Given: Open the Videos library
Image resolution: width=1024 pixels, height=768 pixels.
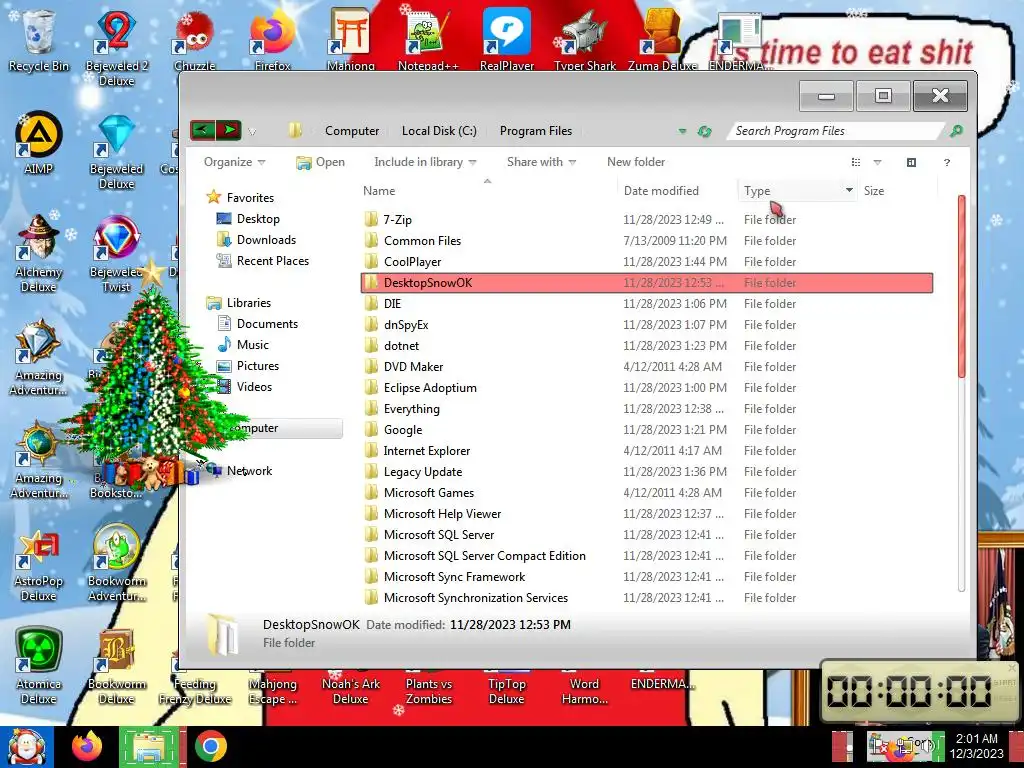Looking at the screenshot, I should click(x=244, y=387).
